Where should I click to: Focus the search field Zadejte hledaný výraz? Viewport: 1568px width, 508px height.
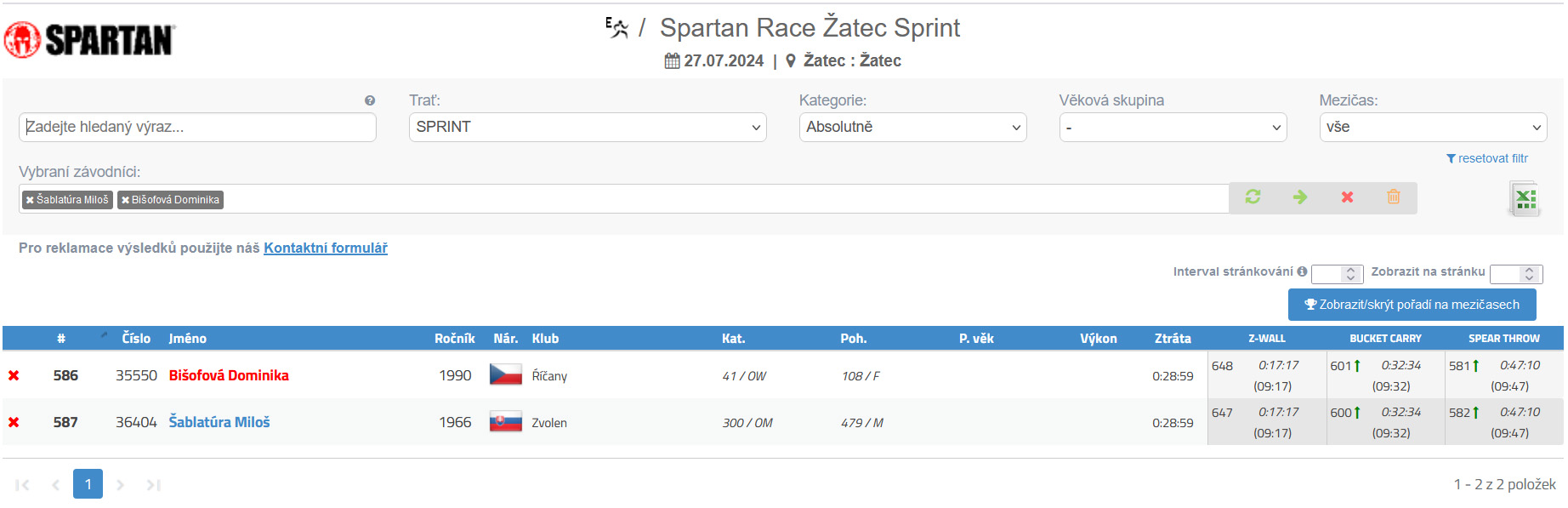(x=197, y=127)
